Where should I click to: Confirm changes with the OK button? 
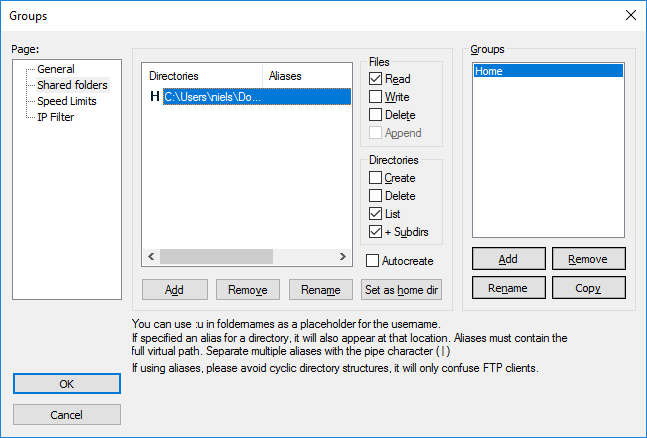[x=67, y=384]
